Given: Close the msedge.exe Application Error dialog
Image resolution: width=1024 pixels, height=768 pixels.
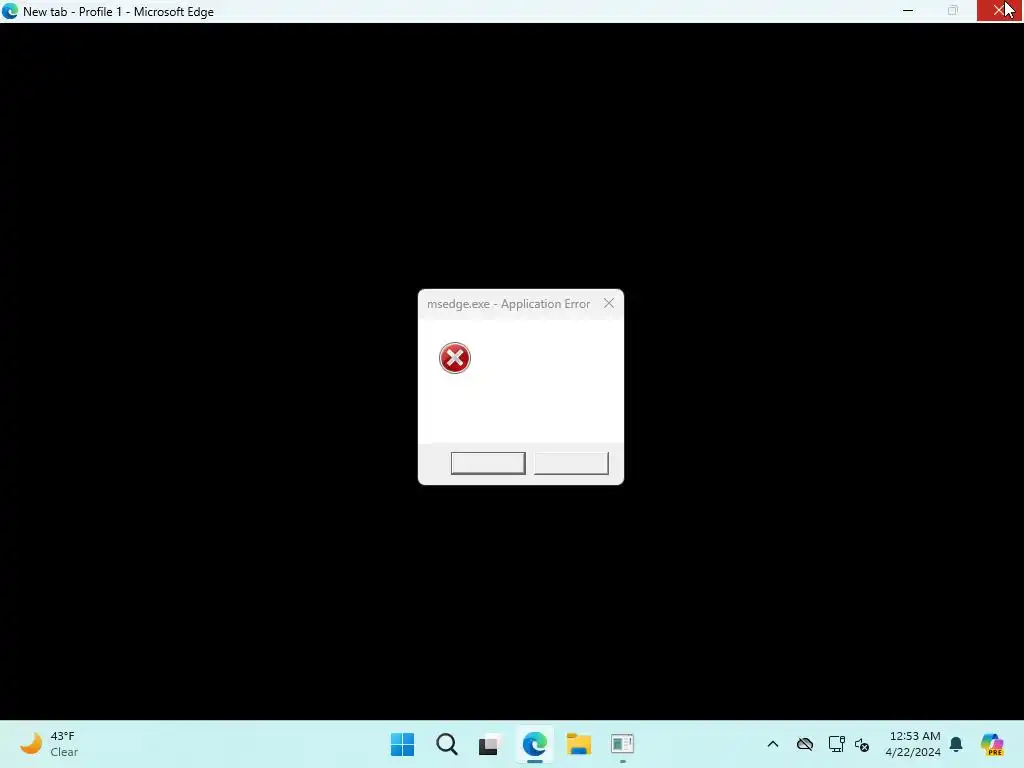Looking at the screenshot, I should pos(609,304).
